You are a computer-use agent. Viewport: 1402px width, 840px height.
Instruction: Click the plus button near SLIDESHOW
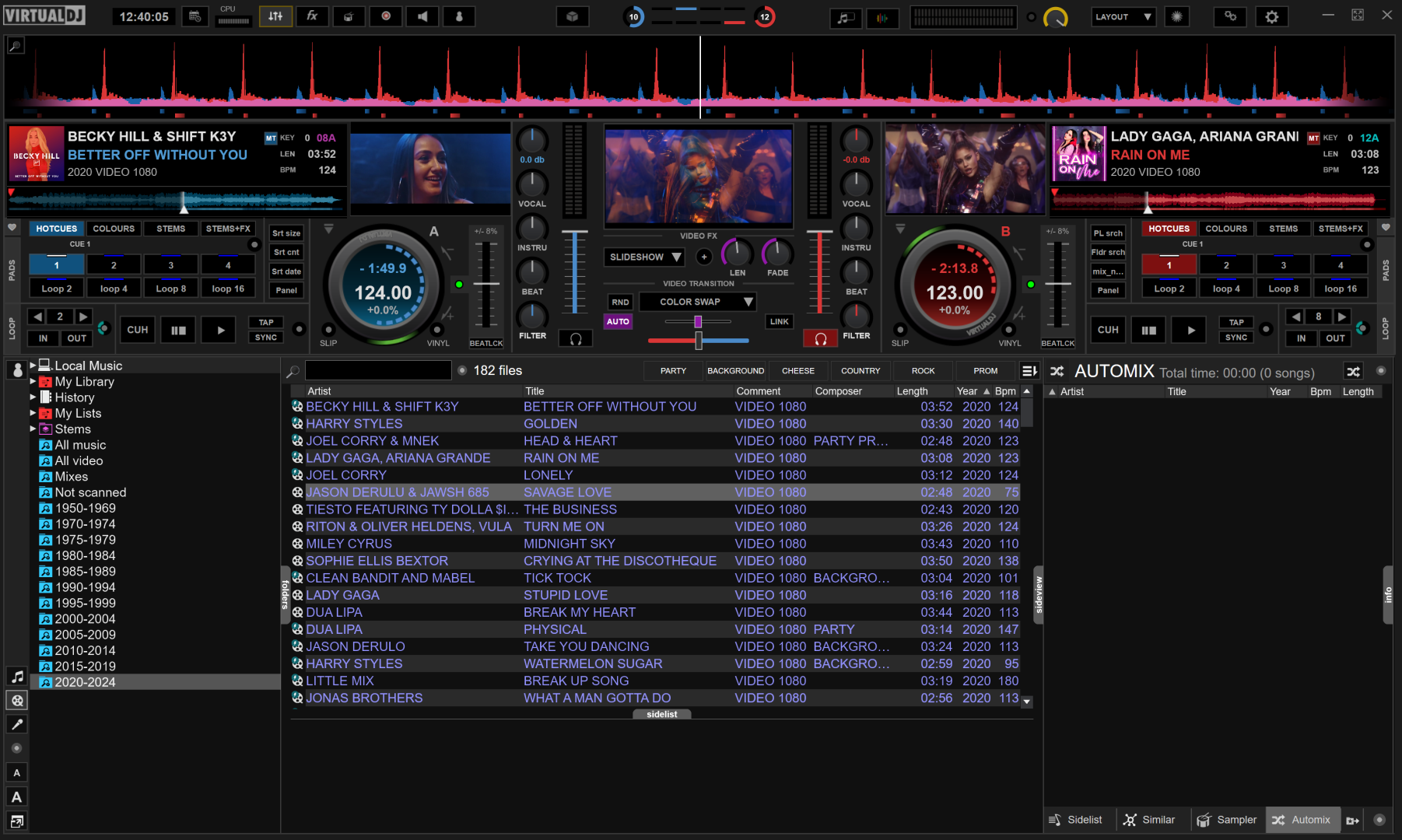click(x=704, y=257)
